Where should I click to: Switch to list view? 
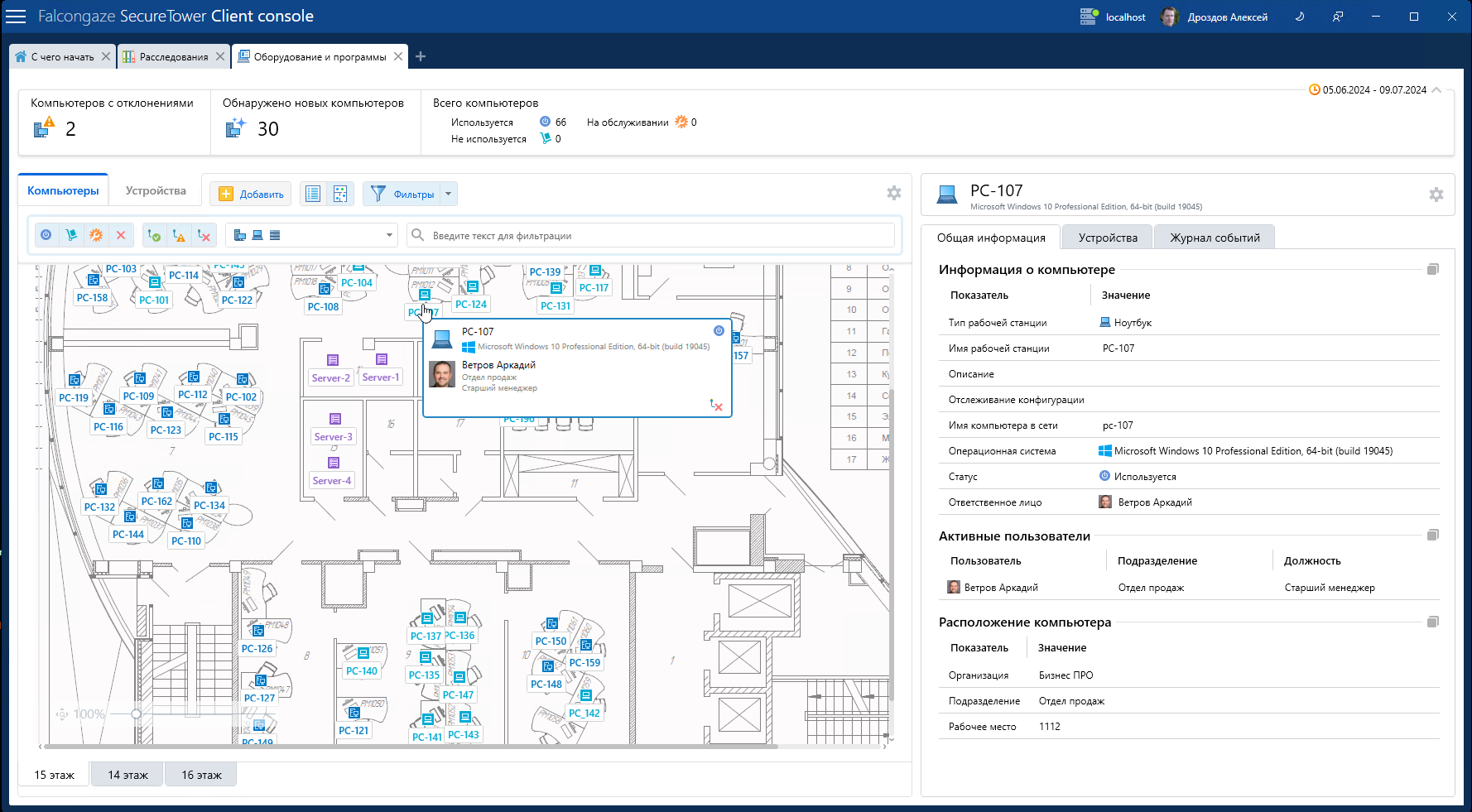click(x=313, y=194)
